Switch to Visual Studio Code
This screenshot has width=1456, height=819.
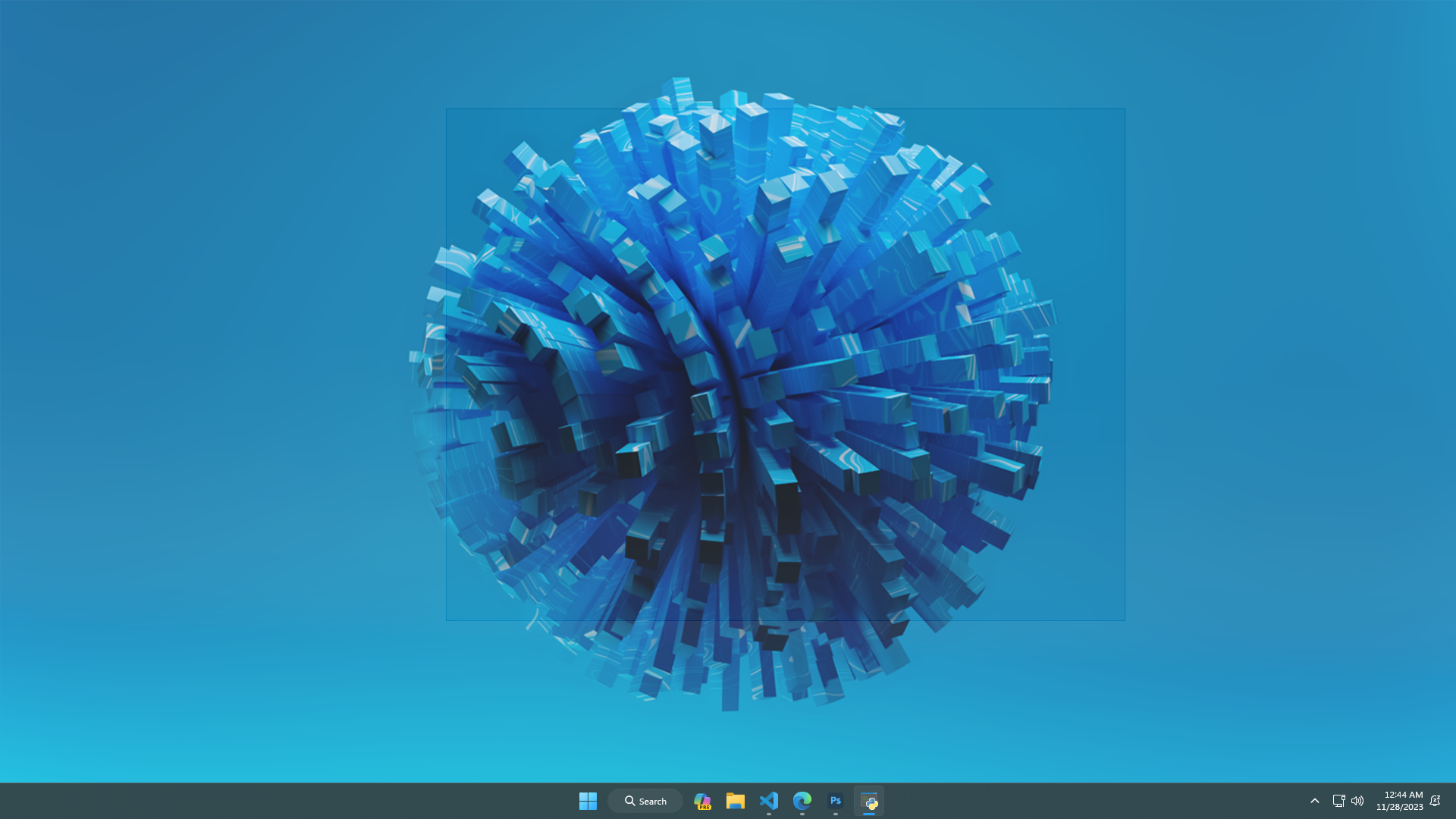coord(768,801)
